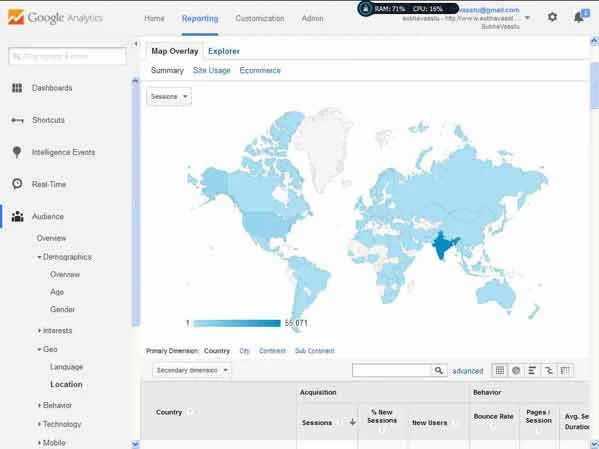Viewport: 599px width, 449px height.
Task: Open the Gender report
Action: (63, 309)
